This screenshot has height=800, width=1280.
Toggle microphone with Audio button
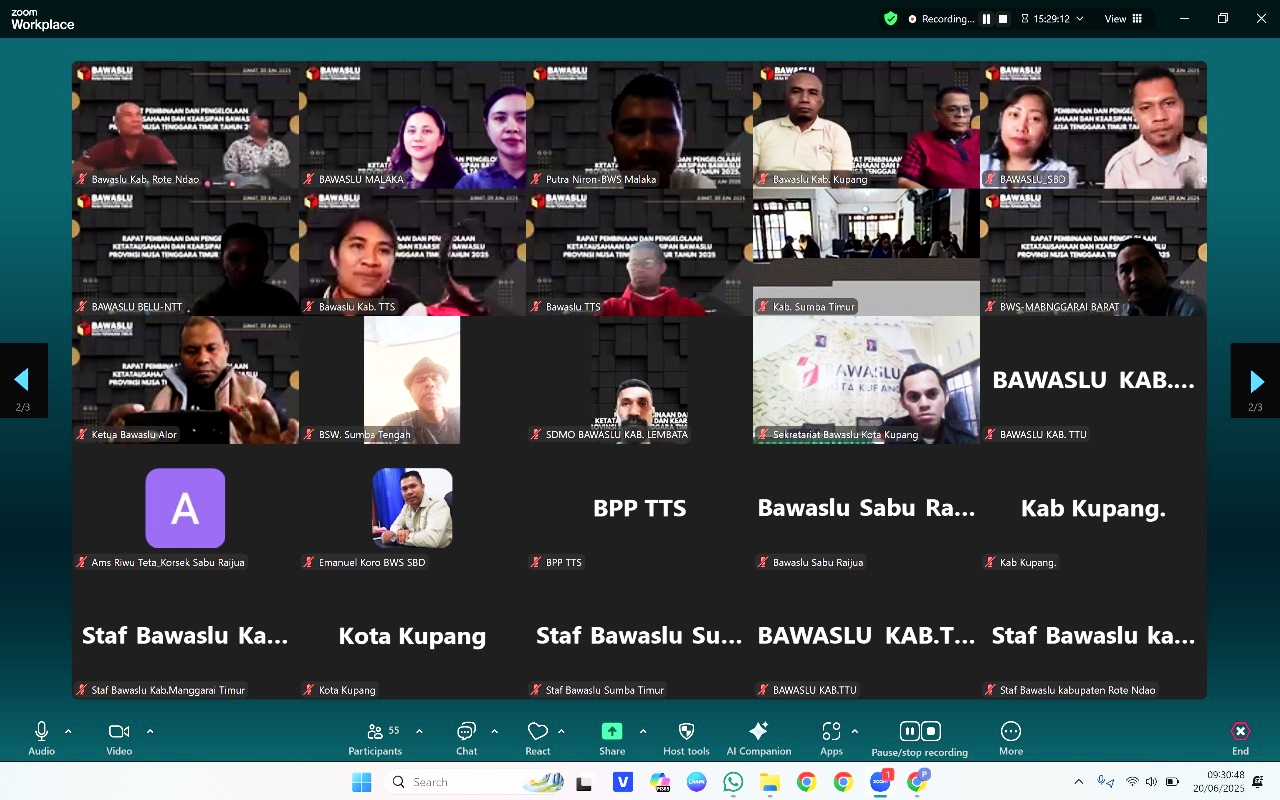tap(42, 739)
